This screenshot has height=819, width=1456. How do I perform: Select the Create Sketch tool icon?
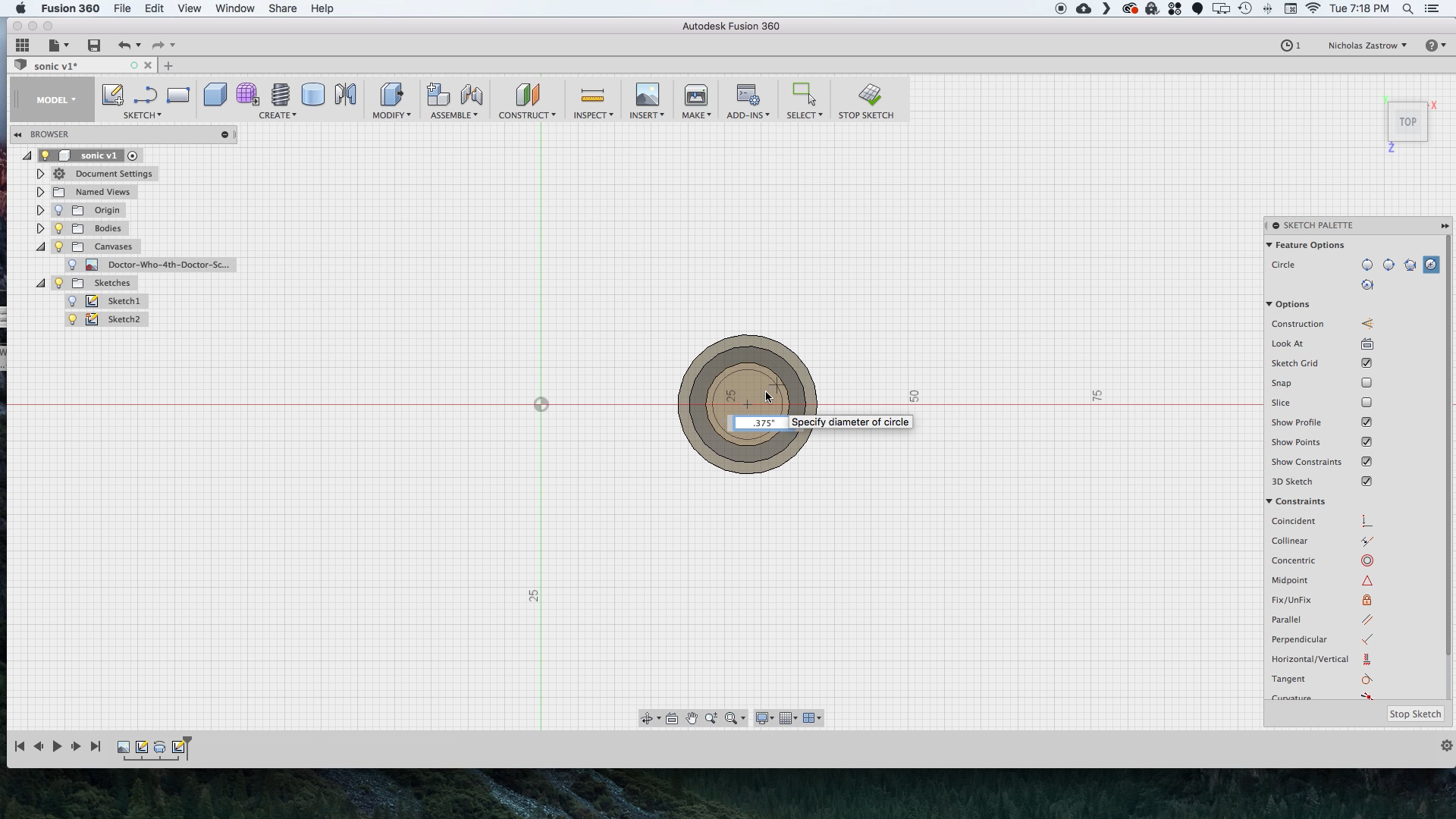point(112,95)
